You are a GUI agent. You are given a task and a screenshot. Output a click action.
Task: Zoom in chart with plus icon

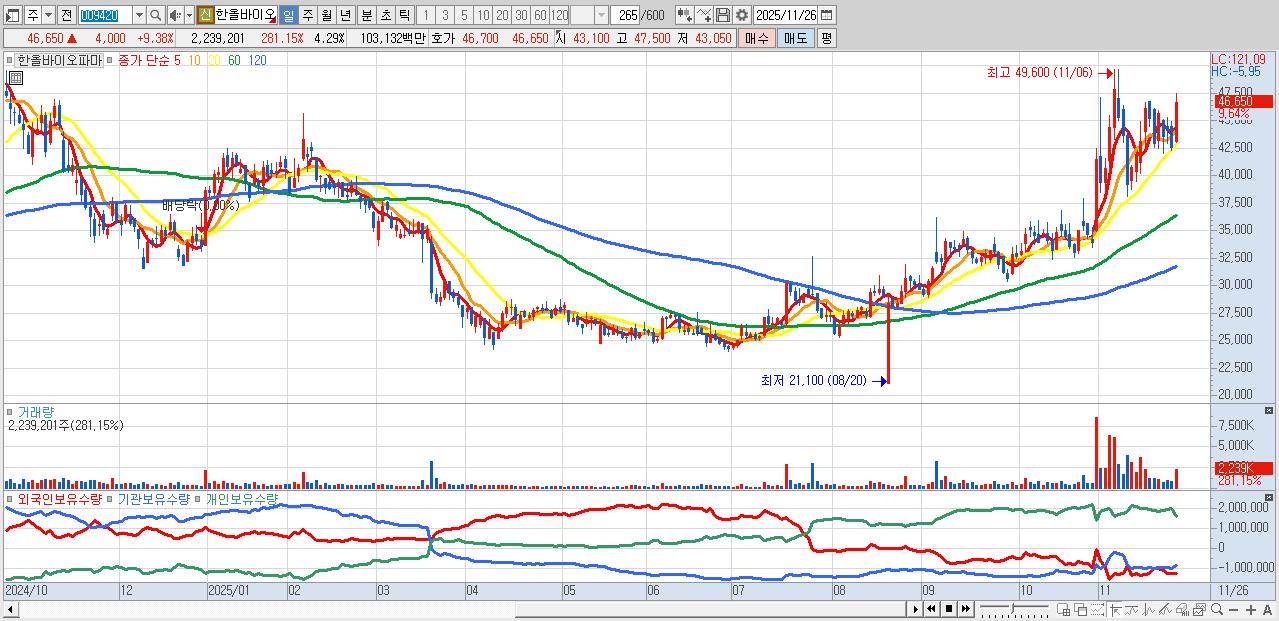click(x=1251, y=609)
